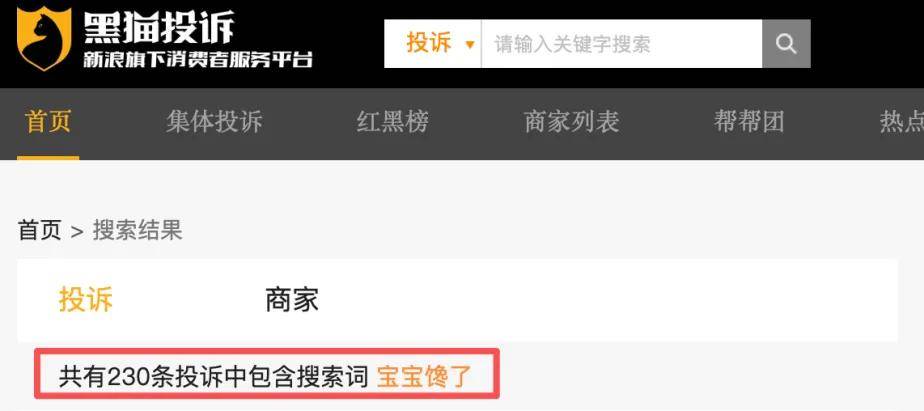Click the 新浪旗下消费者服务平台 tagline

pos(197,59)
